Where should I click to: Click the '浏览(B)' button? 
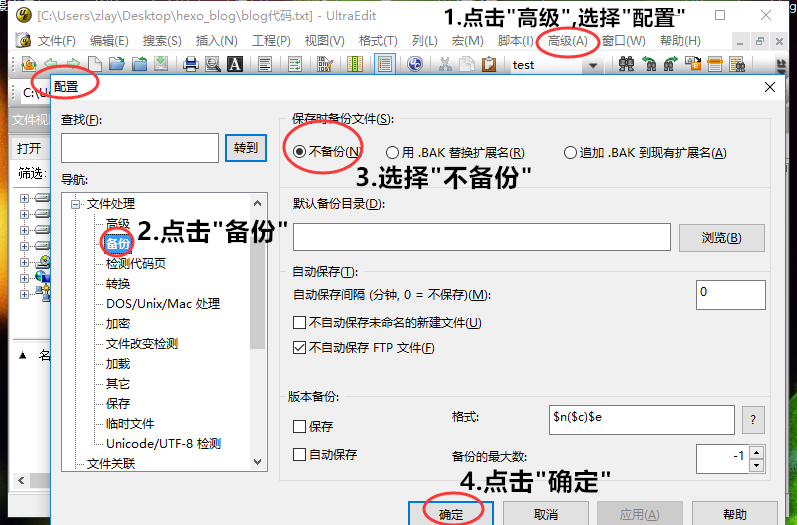722,238
